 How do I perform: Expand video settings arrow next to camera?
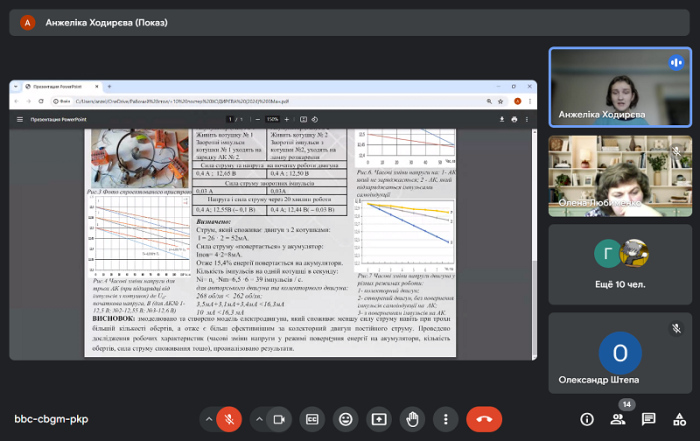[x=258, y=419]
